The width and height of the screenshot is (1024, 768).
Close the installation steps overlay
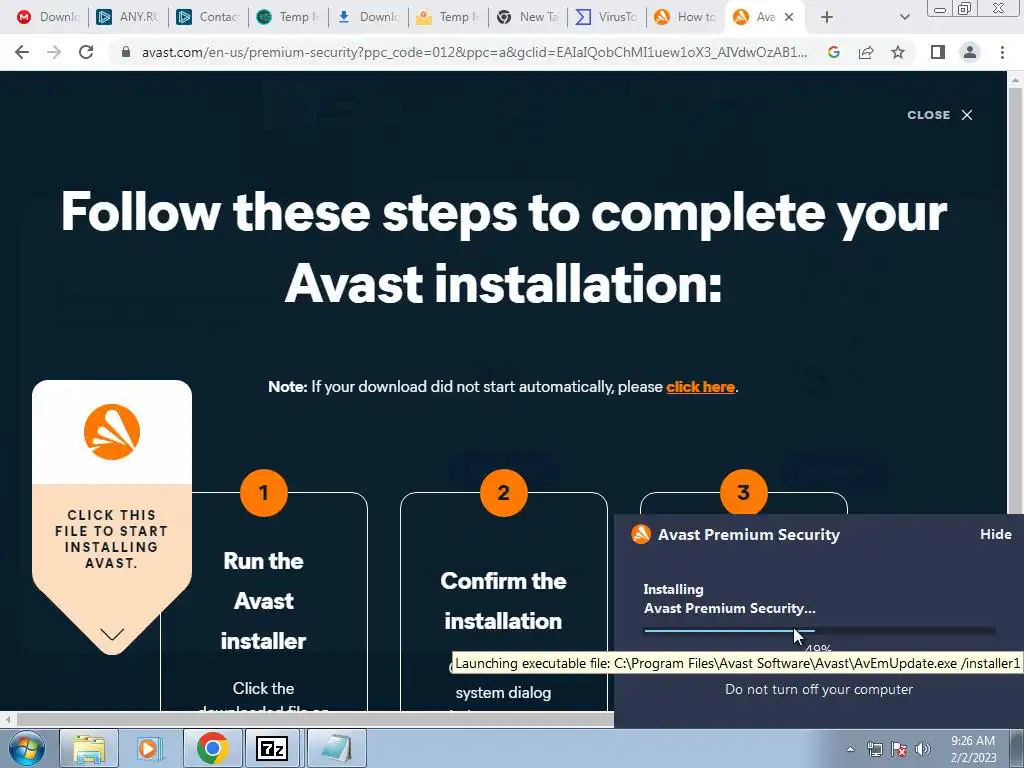pos(940,115)
